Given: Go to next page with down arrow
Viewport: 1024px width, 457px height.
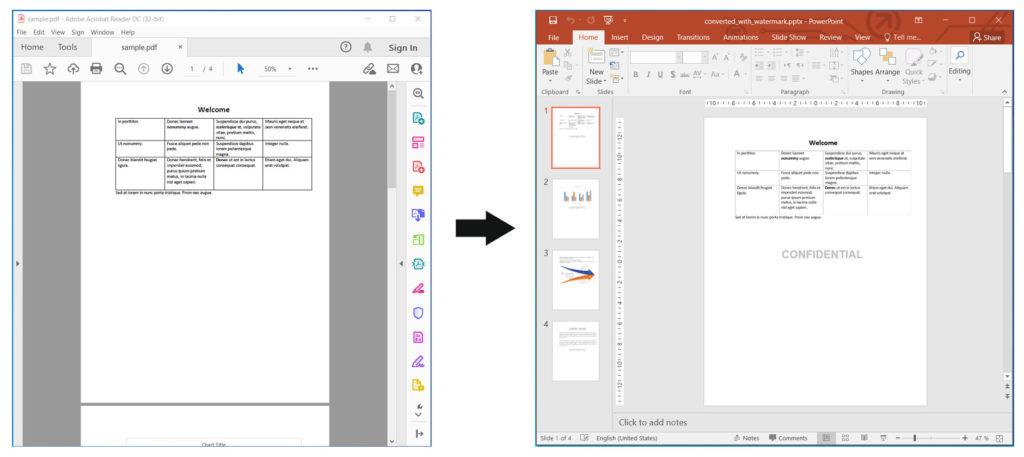Looking at the screenshot, I should coord(166,69).
